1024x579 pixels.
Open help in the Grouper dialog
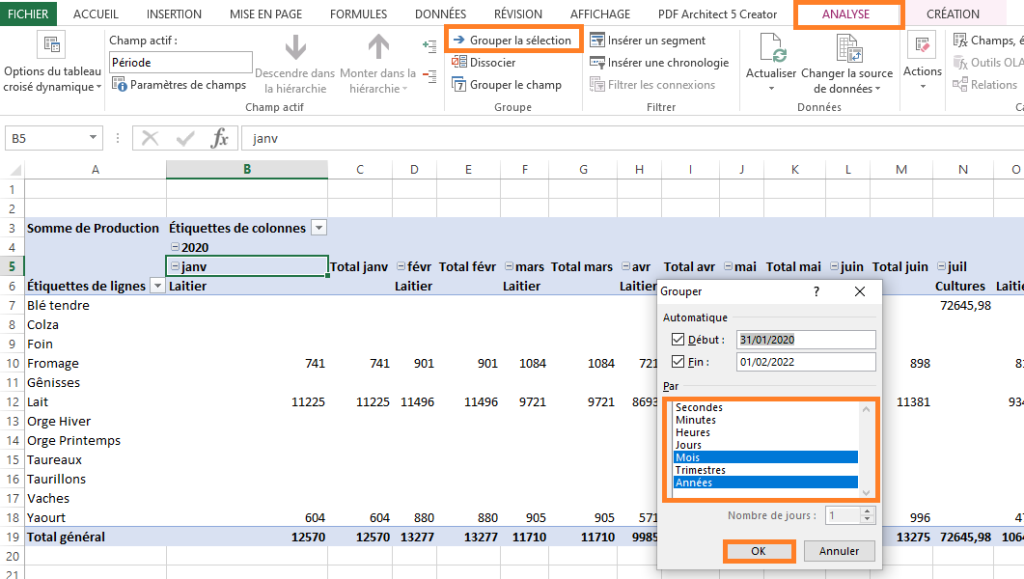tap(816, 291)
